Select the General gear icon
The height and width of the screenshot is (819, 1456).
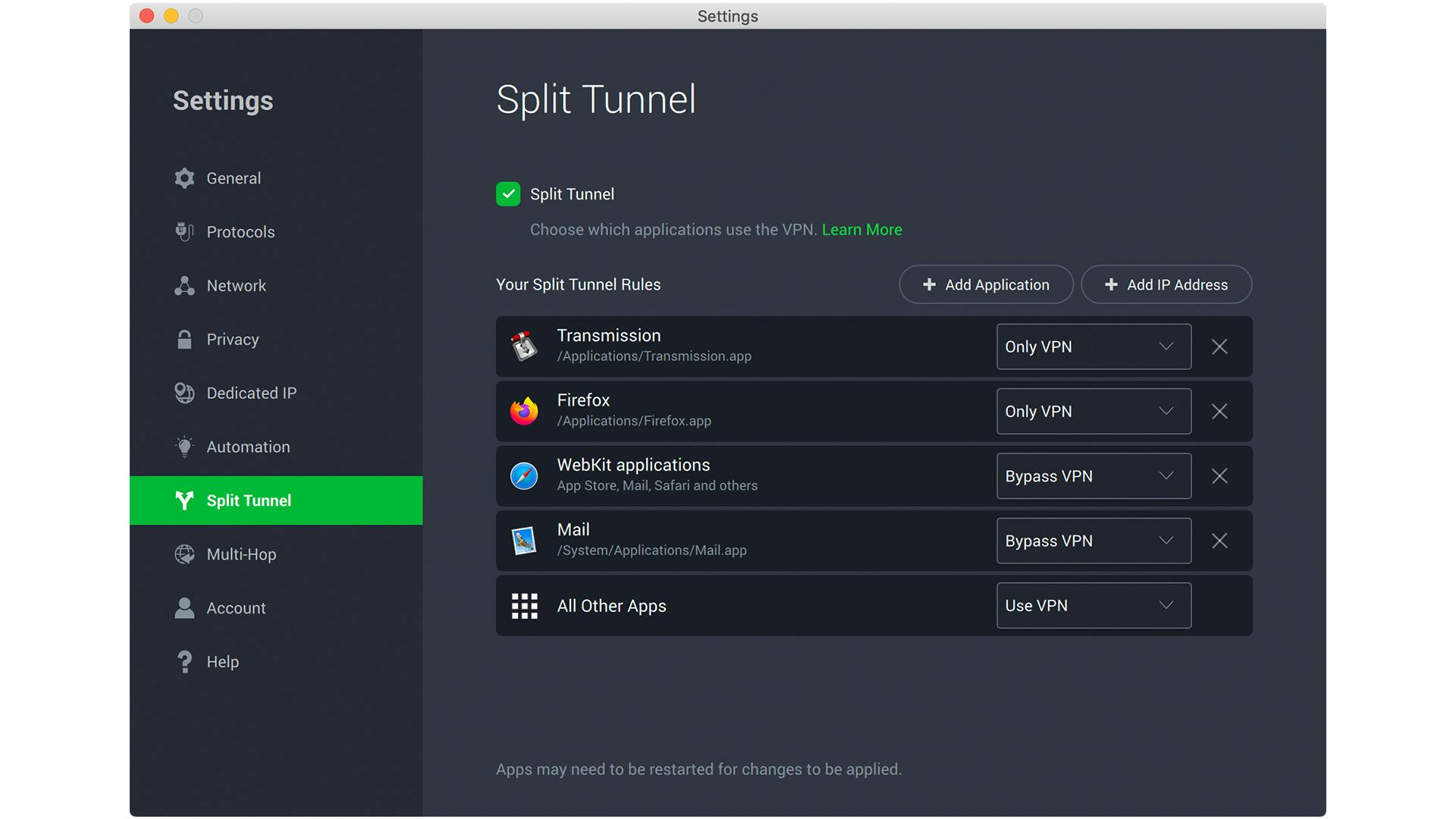click(184, 178)
